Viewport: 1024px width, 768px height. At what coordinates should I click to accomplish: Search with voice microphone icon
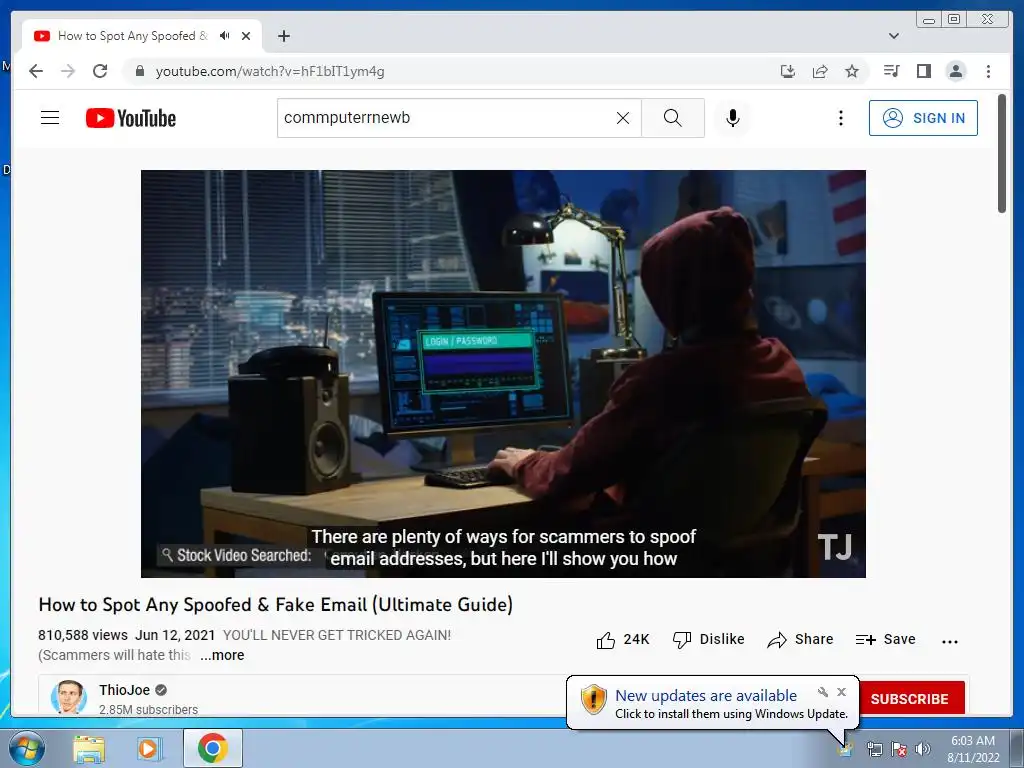(x=733, y=118)
